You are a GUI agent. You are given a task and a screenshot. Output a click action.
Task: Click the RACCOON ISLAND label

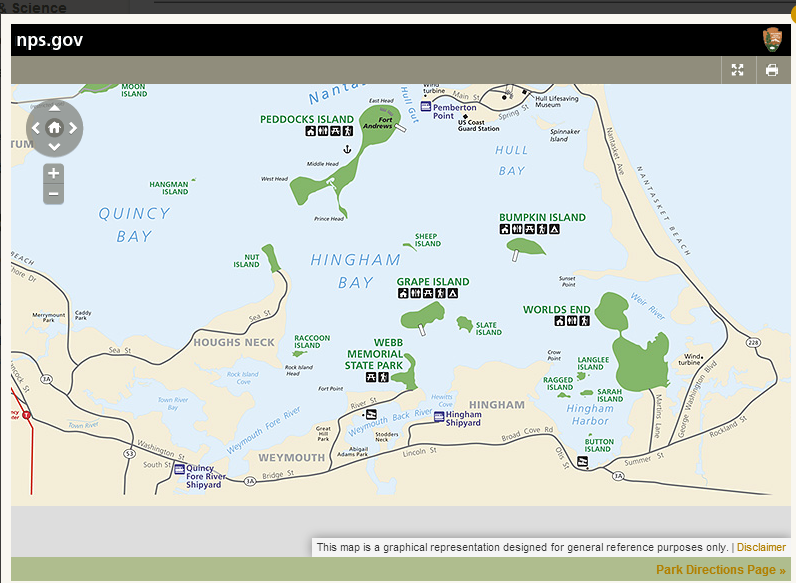(x=312, y=341)
